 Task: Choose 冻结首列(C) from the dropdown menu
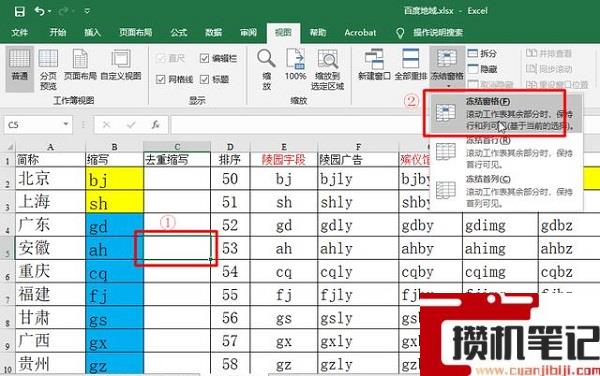506,191
